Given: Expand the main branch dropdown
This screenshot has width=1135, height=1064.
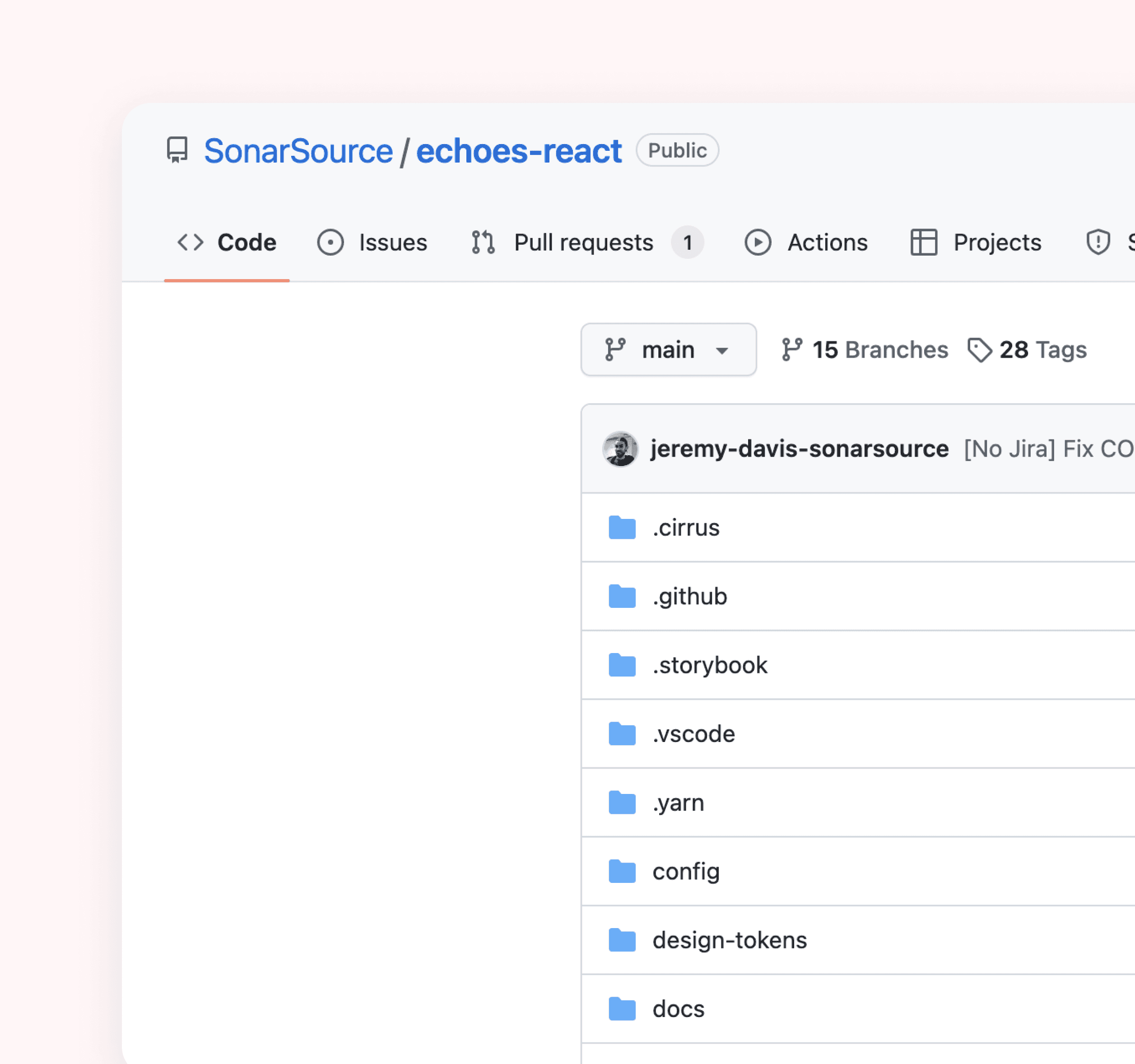Looking at the screenshot, I should (x=668, y=350).
